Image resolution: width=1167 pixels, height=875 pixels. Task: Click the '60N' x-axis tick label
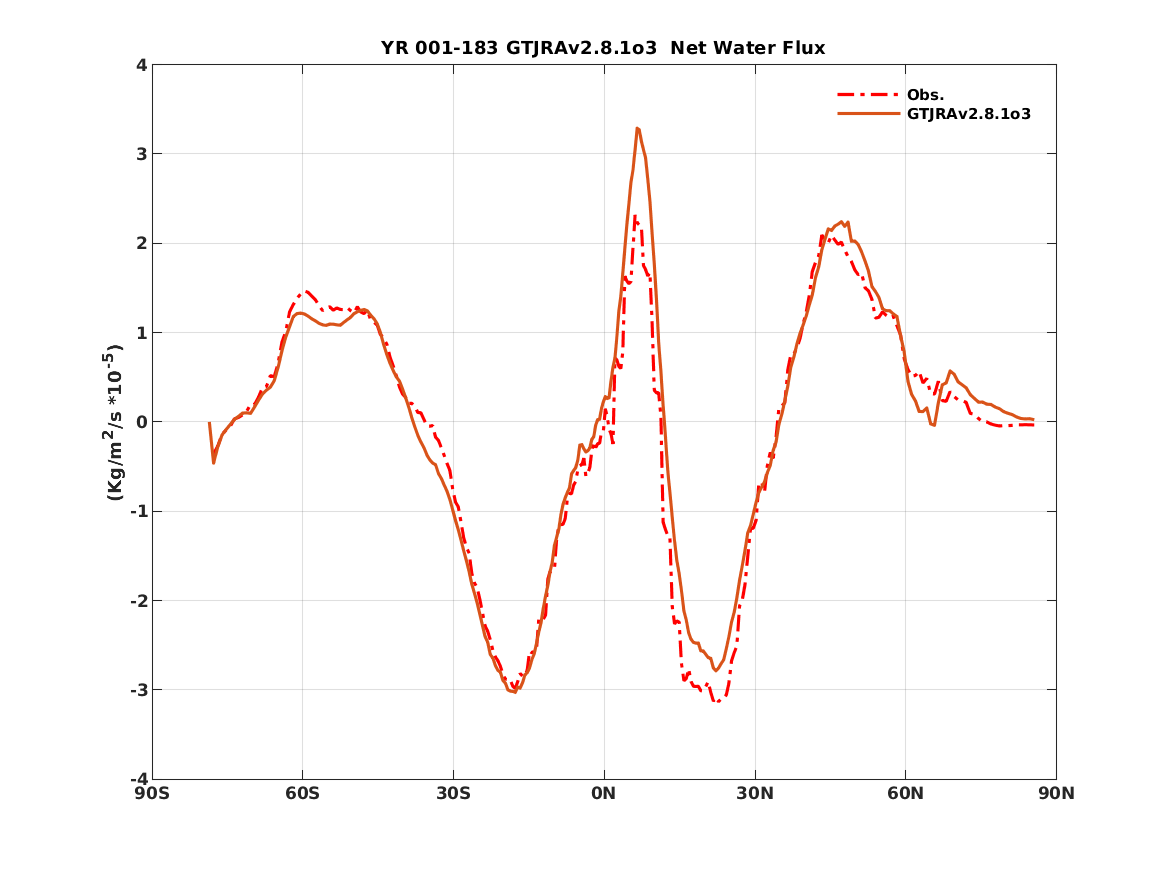coord(905,794)
